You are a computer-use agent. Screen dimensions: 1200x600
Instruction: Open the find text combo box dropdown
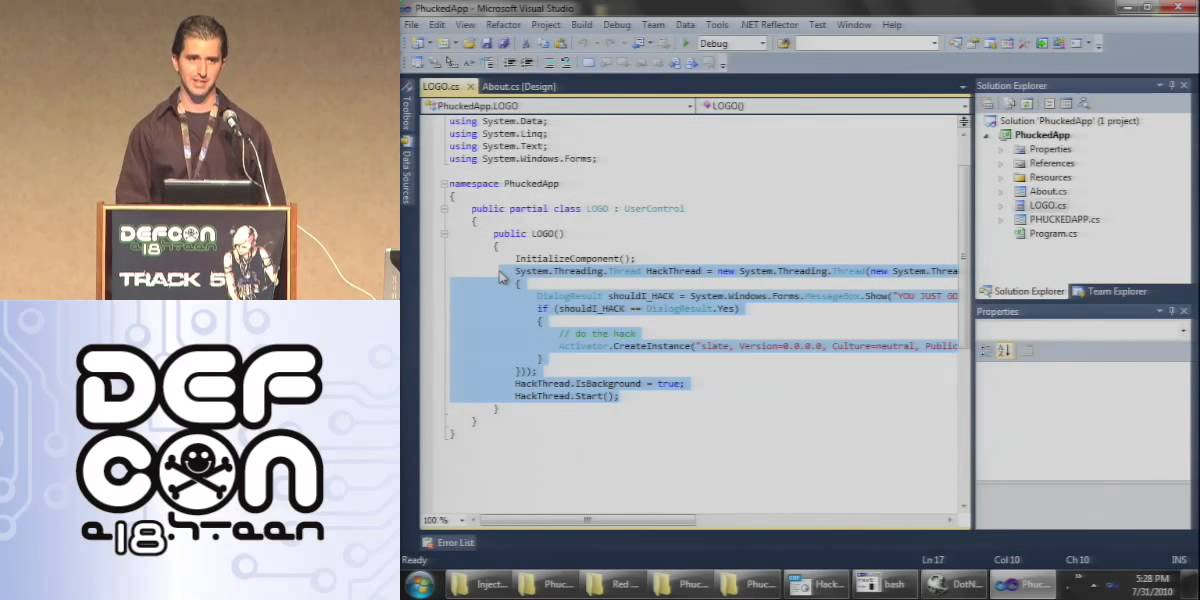coord(935,43)
